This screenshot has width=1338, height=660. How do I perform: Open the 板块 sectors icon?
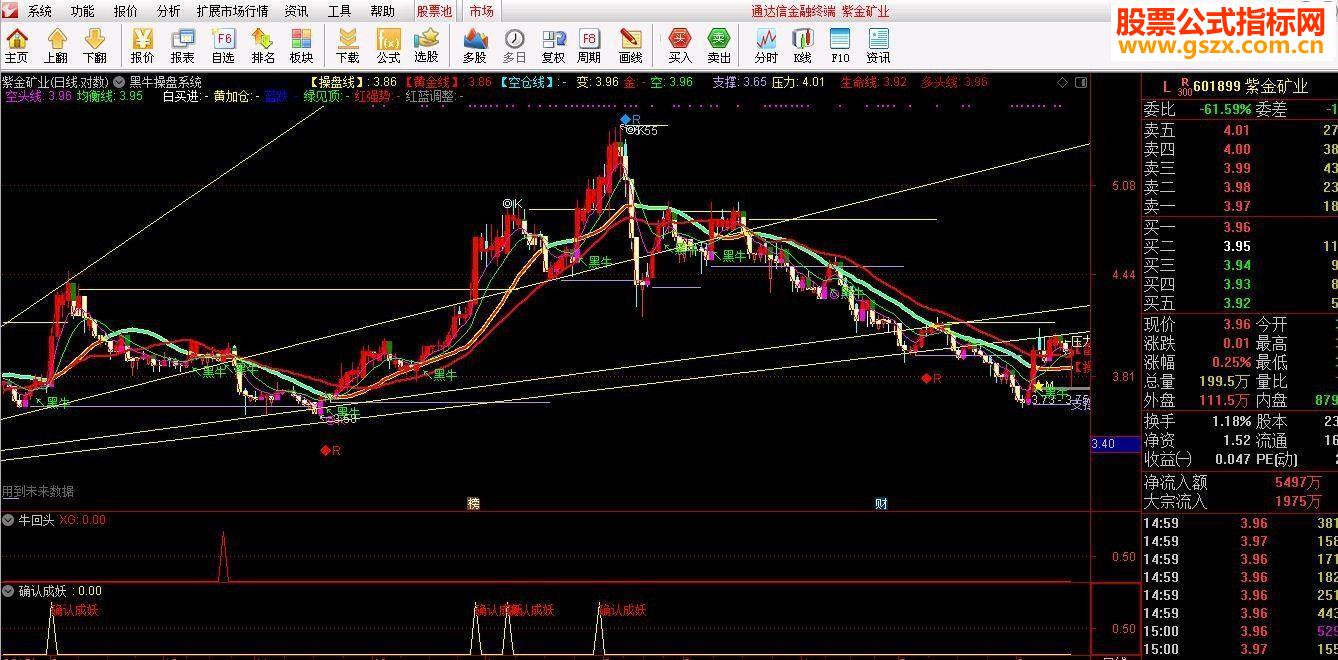pyautogui.click(x=301, y=46)
